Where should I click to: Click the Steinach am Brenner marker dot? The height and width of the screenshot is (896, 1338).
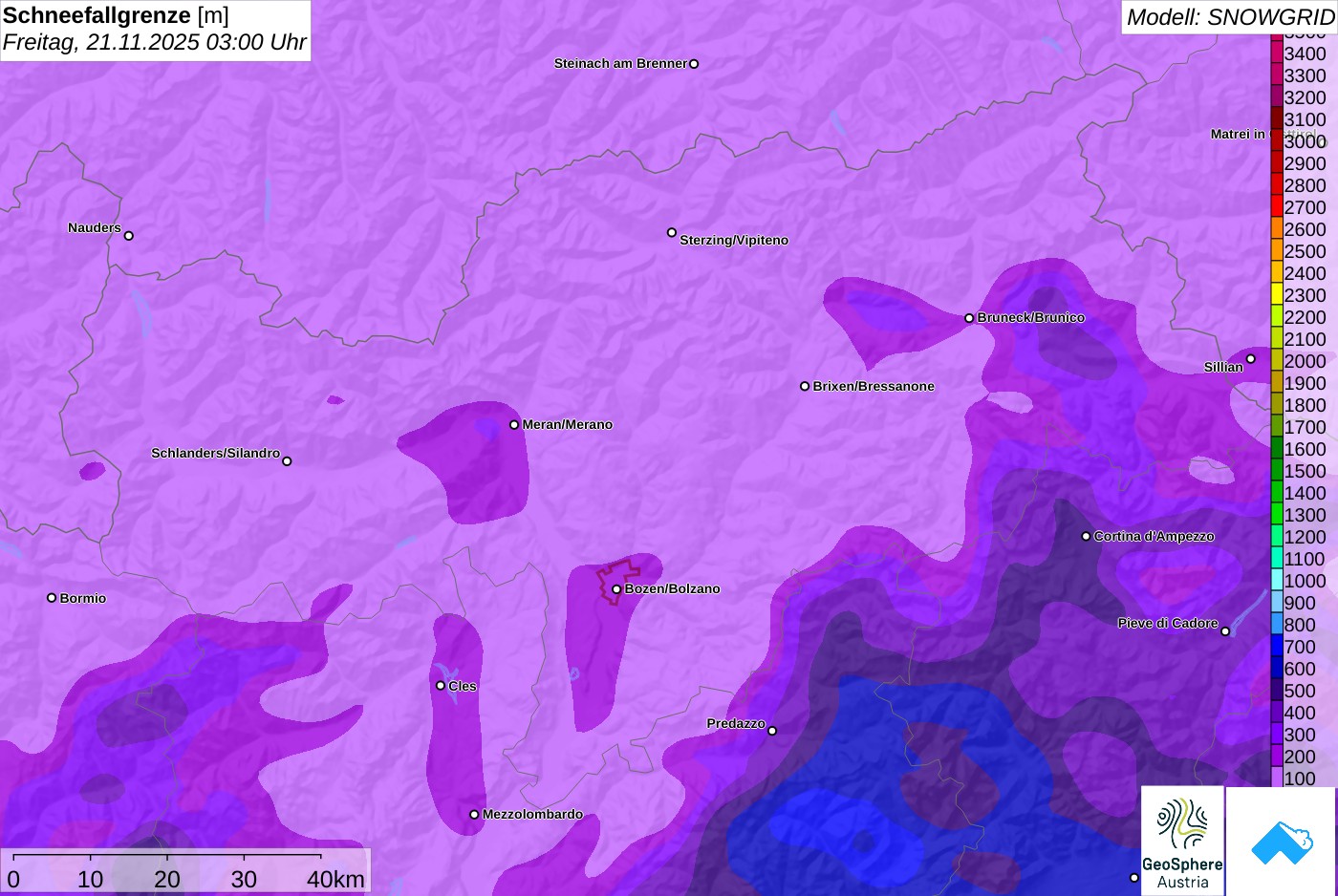(x=694, y=64)
